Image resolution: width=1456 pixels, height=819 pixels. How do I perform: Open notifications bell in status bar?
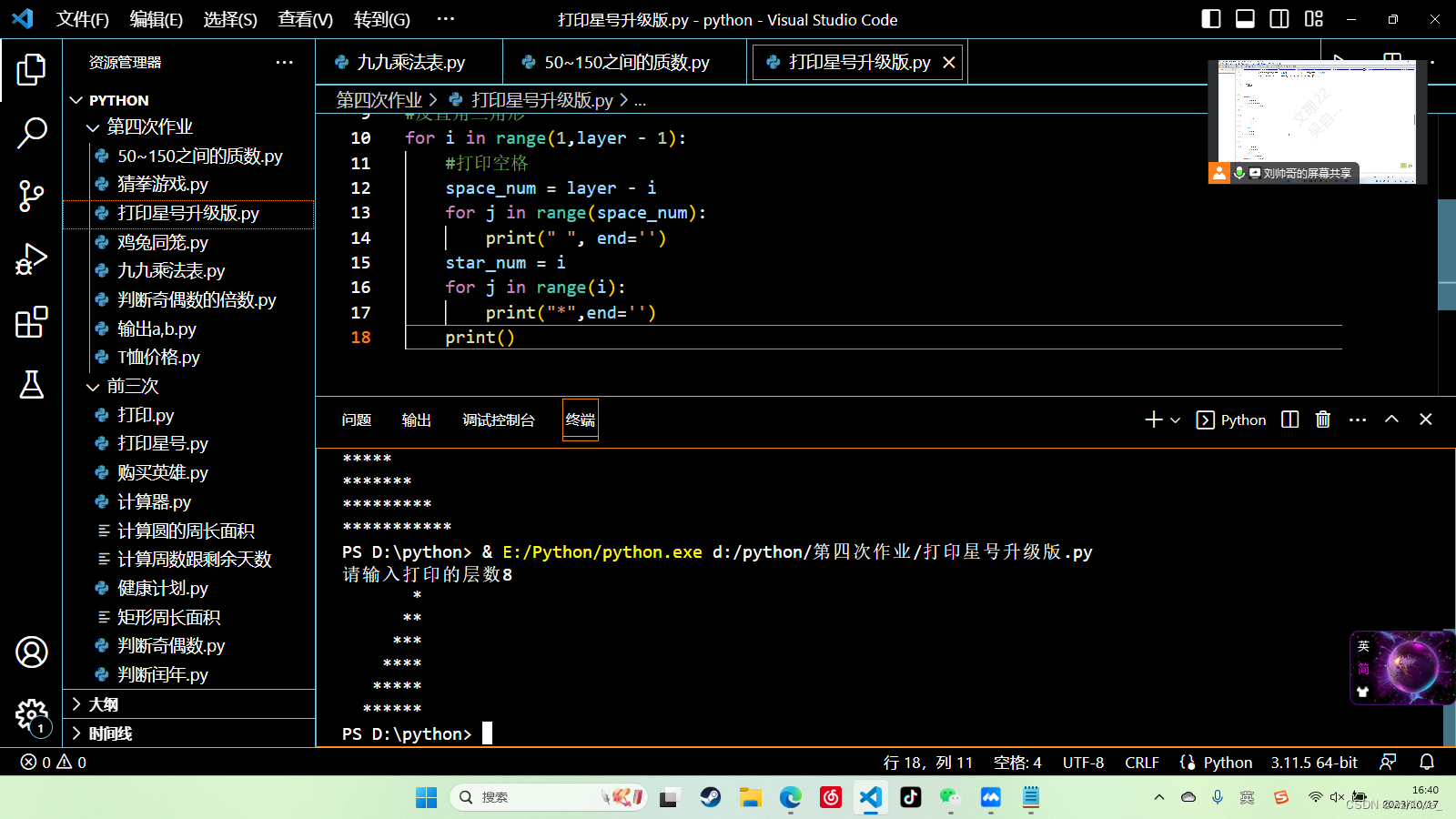tap(1427, 763)
